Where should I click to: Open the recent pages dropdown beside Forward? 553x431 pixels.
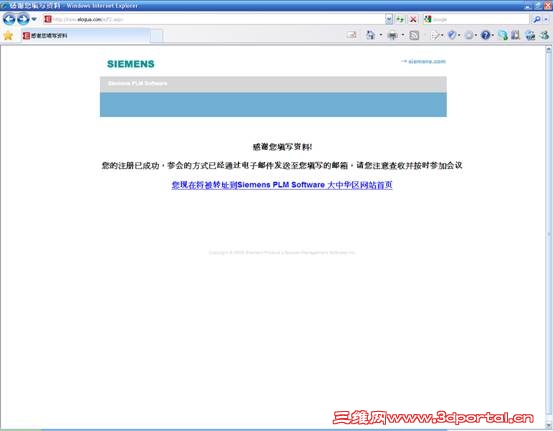pyautogui.click(x=34, y=19)
